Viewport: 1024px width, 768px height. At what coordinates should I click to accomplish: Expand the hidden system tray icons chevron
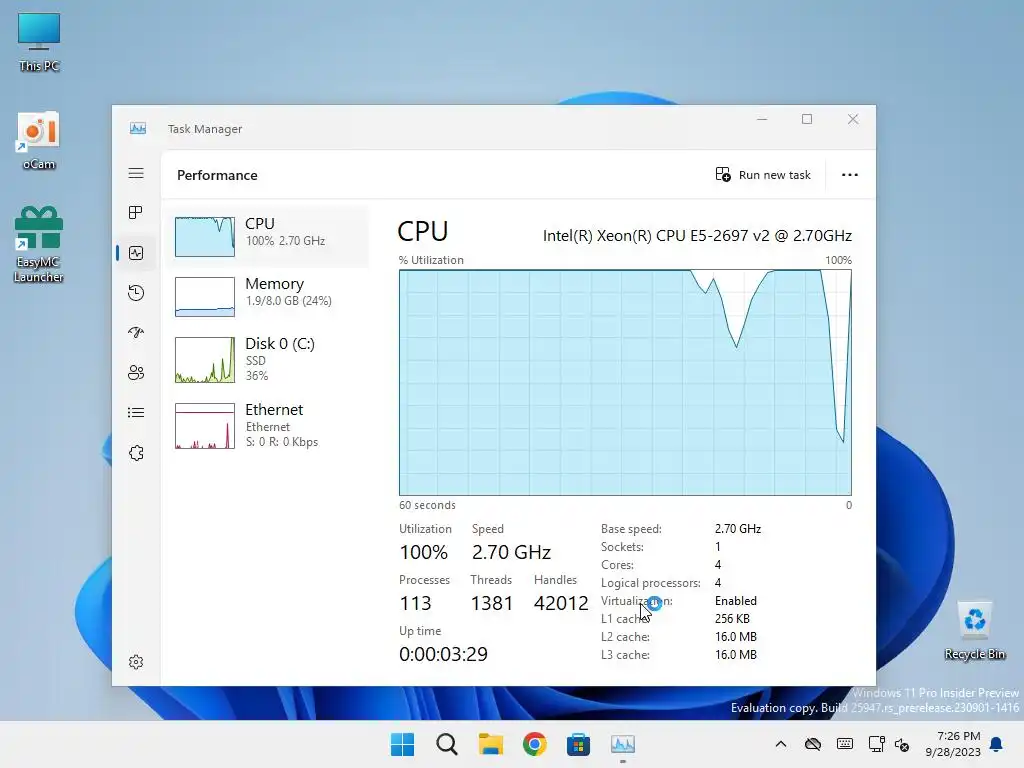pyautogui.click(x=780, y=744)
